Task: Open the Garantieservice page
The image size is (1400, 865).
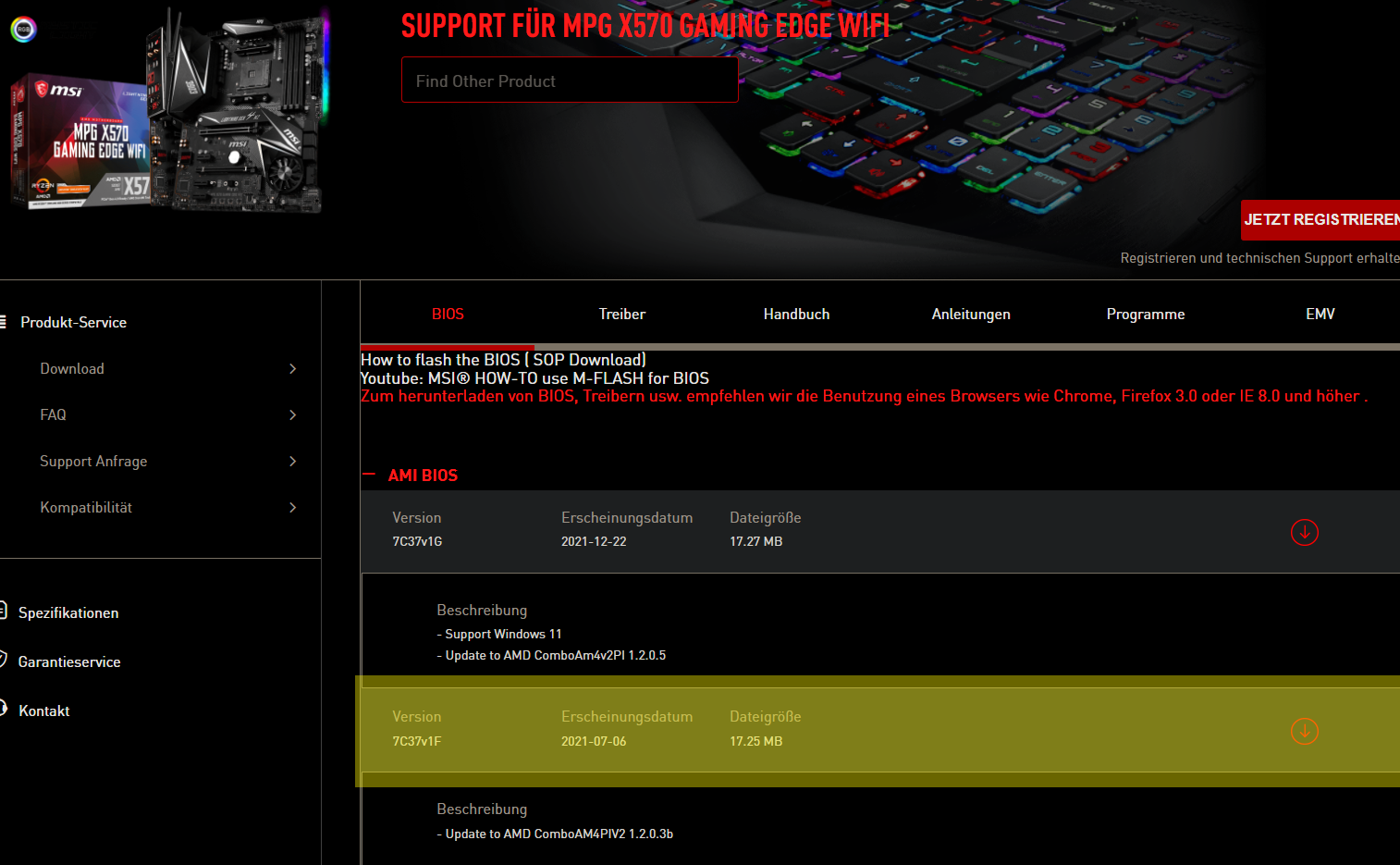Action: coord(69,661)
